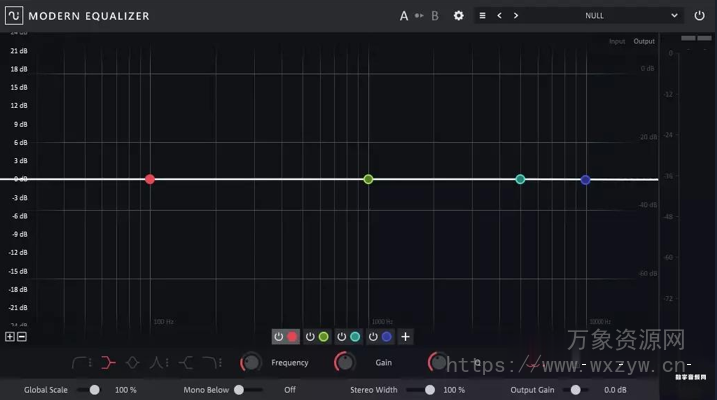Click the Stereo Width 100 % value
717x400 pixels.
(x=454, y=390)
